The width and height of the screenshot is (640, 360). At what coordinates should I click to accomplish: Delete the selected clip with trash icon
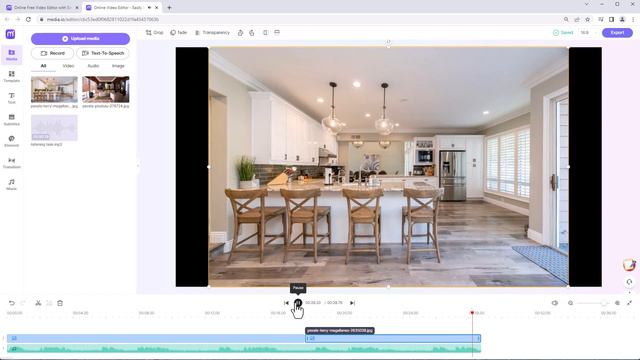60,303
